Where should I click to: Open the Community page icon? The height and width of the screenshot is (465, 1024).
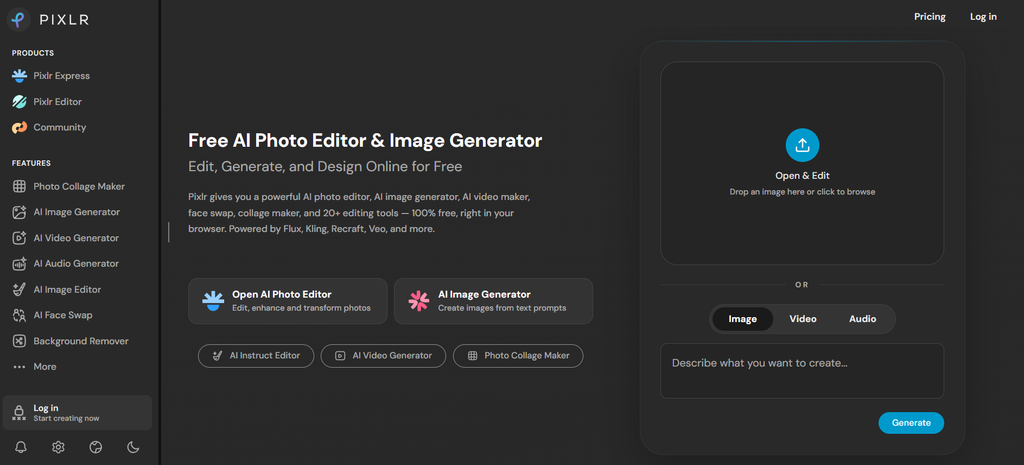click(x=20, y=127)
